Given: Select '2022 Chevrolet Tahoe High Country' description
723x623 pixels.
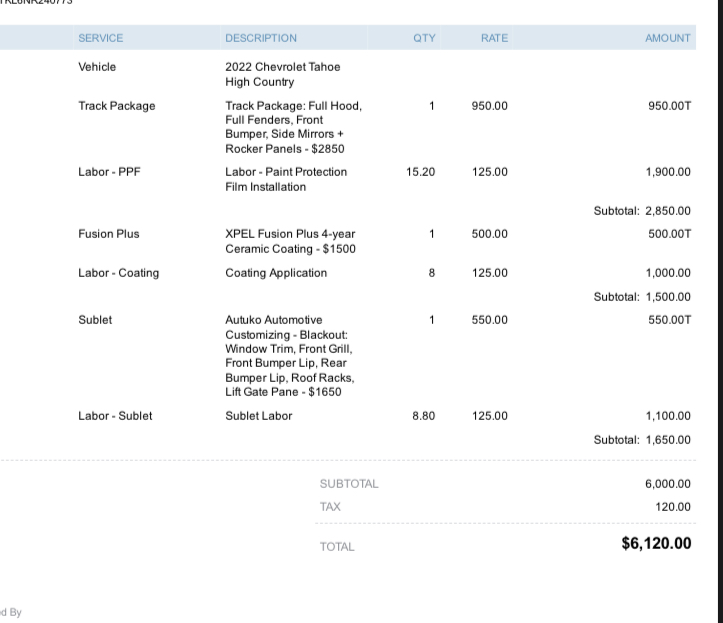Looking at the screenshot, I should point(283,74).
